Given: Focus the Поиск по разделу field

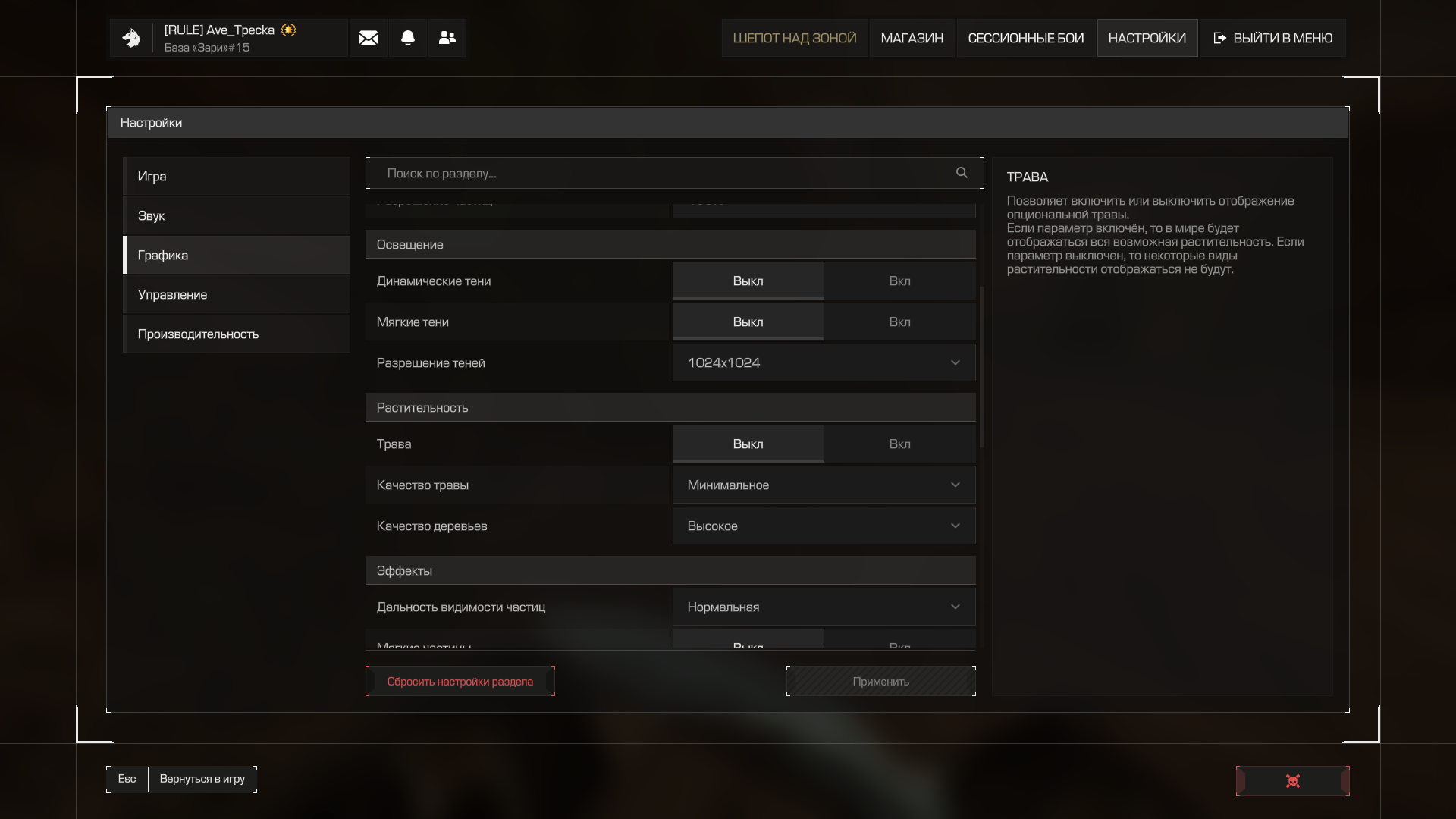Looking at the screenshot, I should [x=675, y=173].
